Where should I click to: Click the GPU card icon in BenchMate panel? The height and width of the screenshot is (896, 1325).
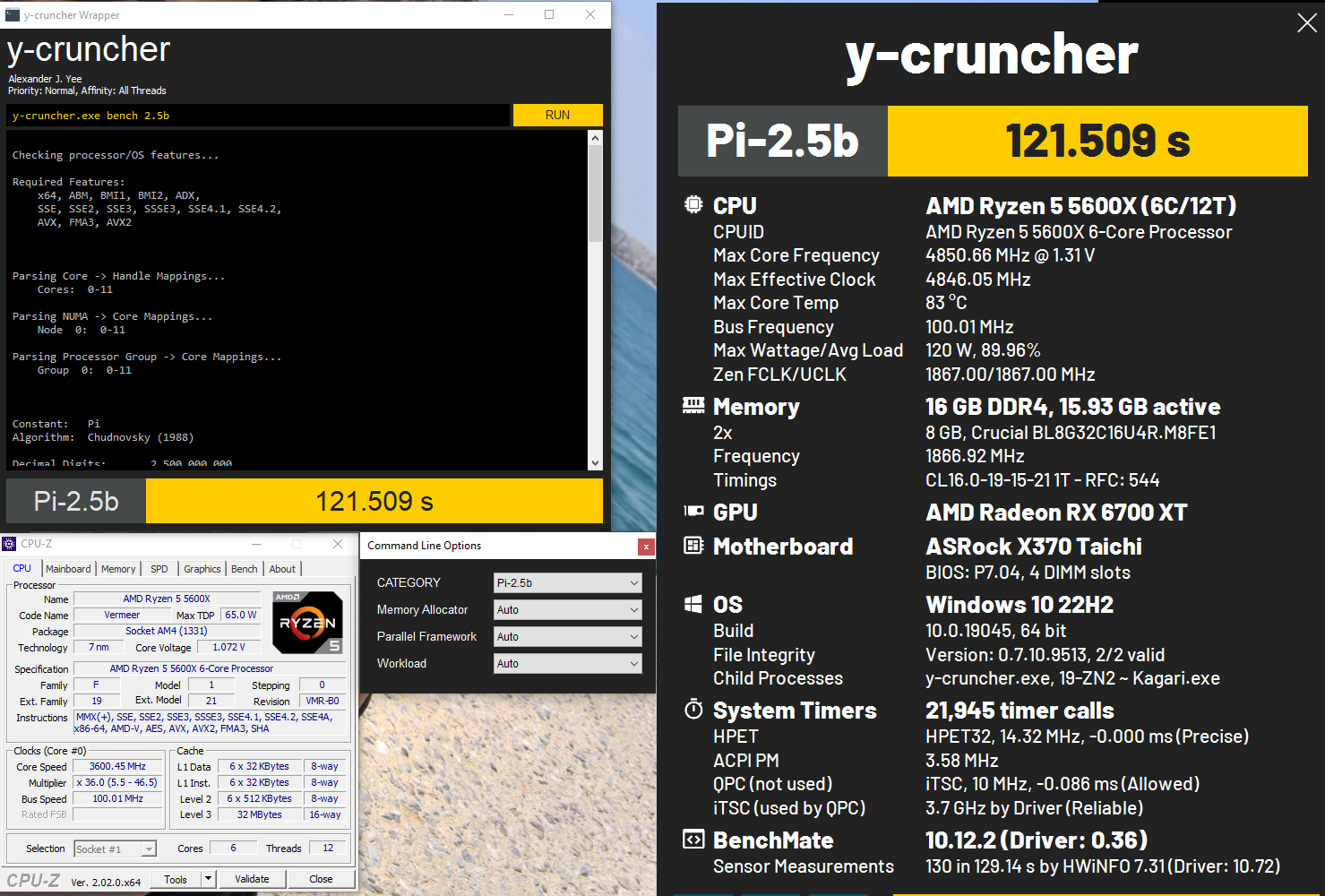pyautogui.click(x=693, y=511)
